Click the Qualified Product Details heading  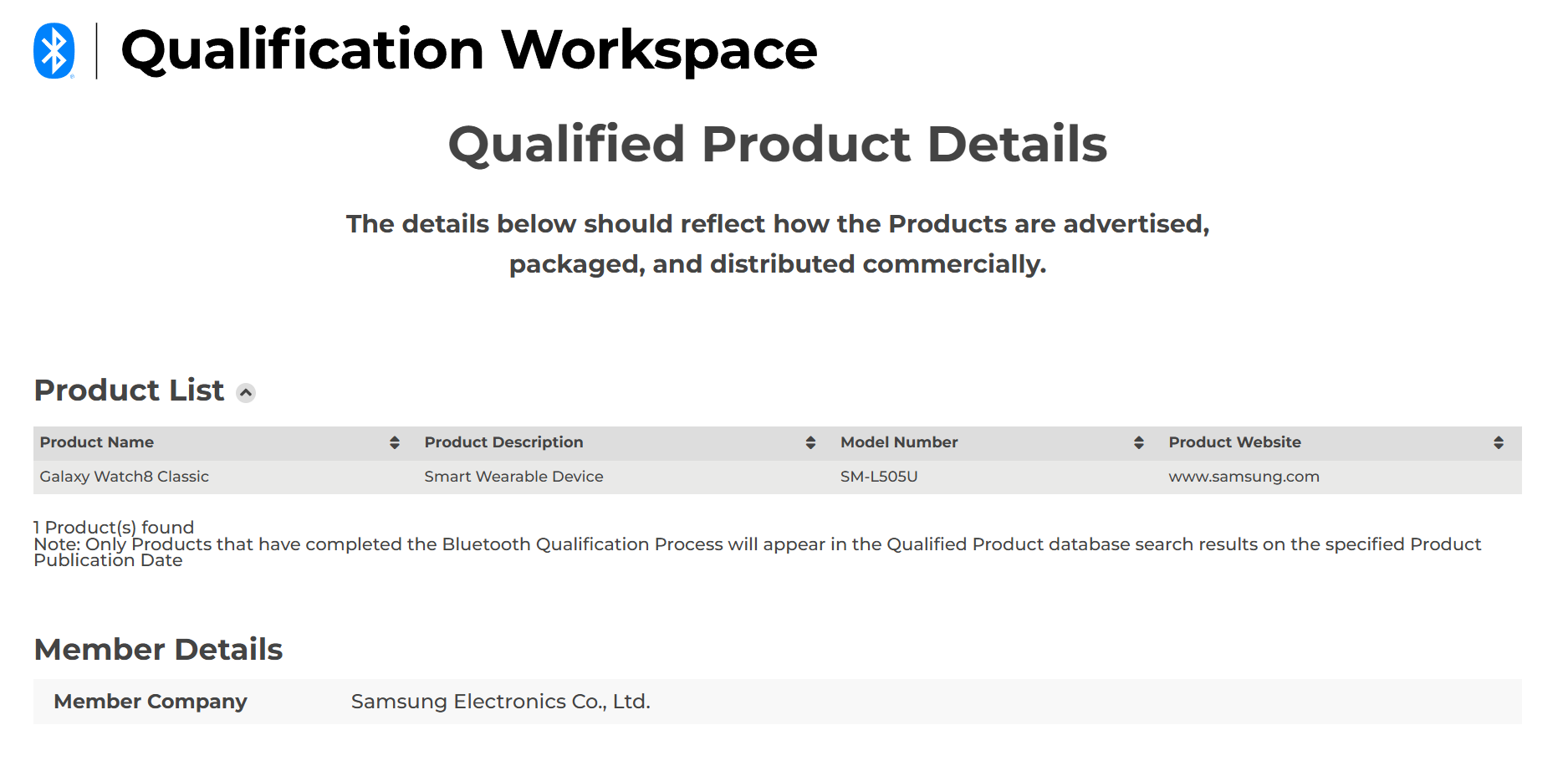(x=778, y=144)
